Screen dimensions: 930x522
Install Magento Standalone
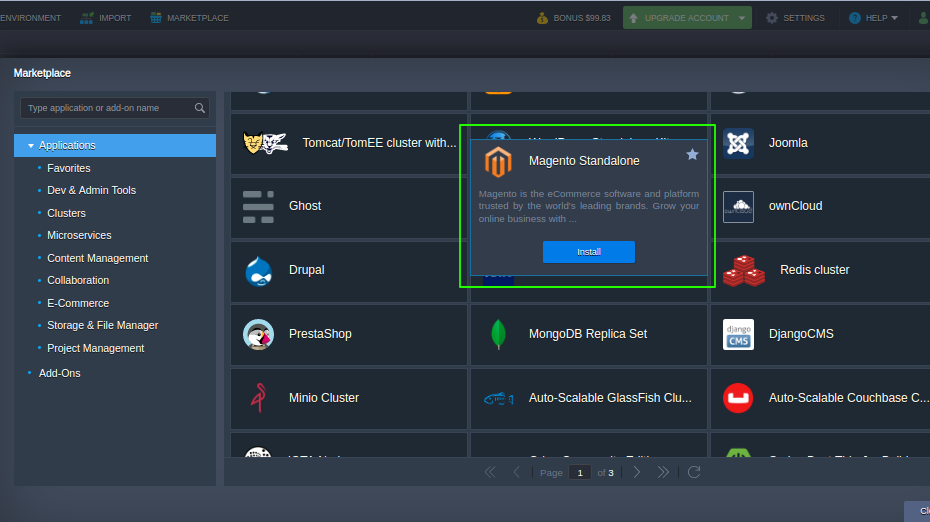(x=588, y=252)
